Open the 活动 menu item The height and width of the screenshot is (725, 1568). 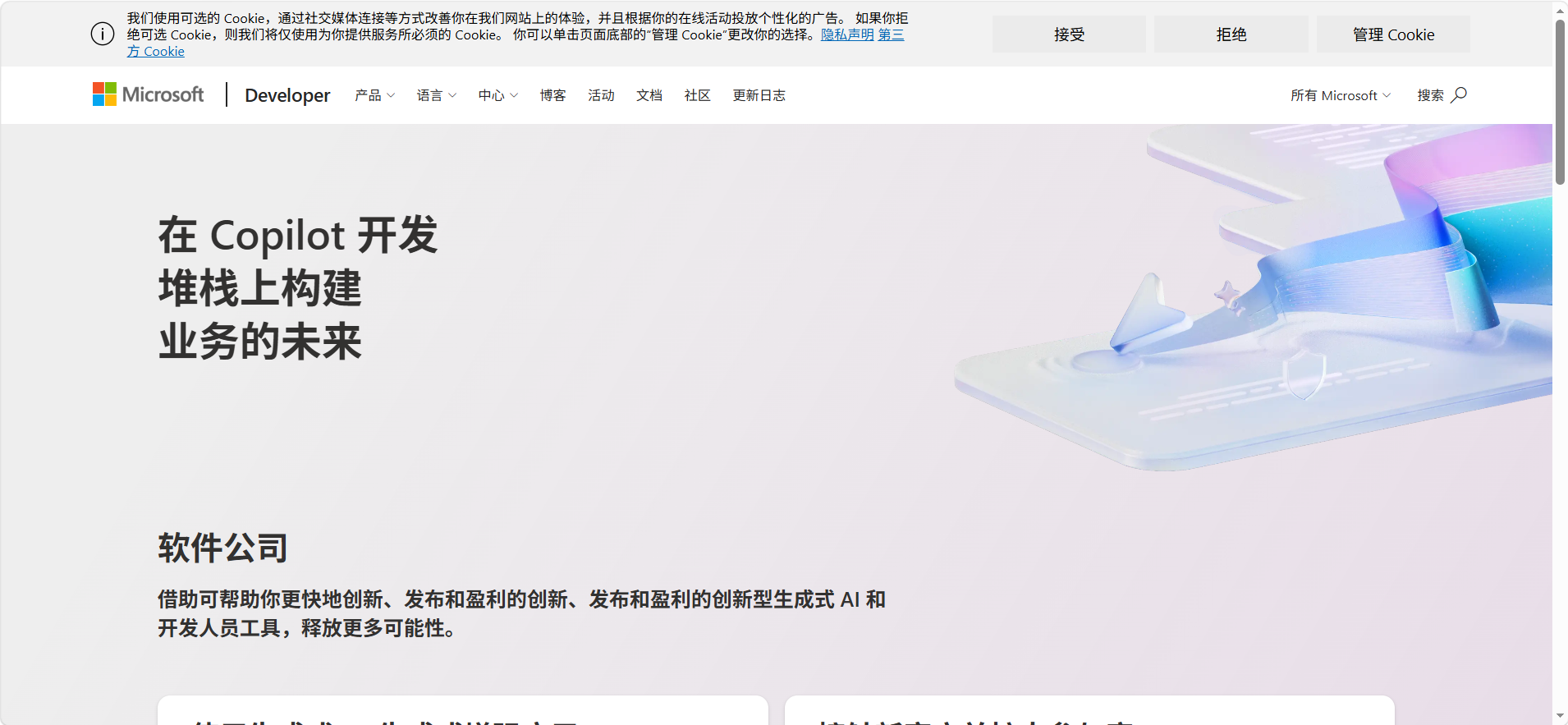[601, 95]
